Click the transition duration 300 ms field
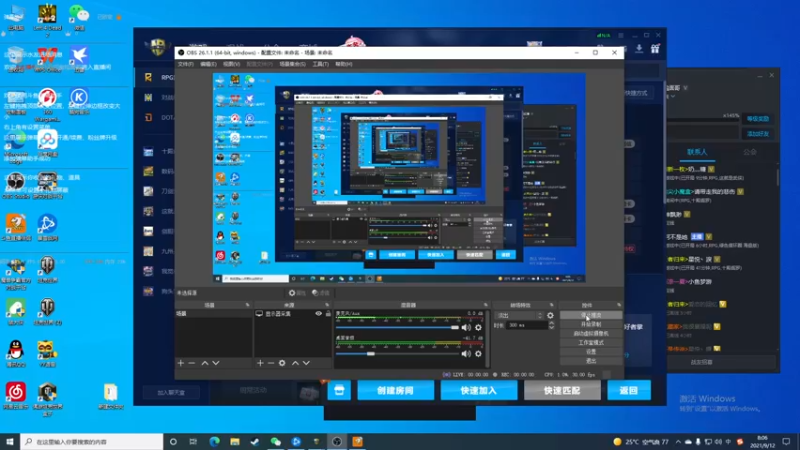The width and height of the screenshot is (800, 450). [x=526, y=325]
